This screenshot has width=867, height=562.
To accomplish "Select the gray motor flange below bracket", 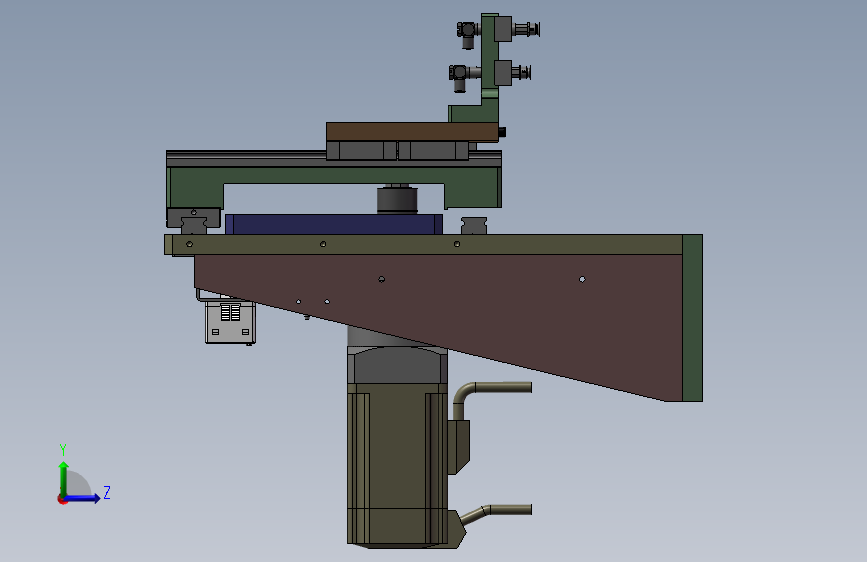I will [x=397, y=365].
